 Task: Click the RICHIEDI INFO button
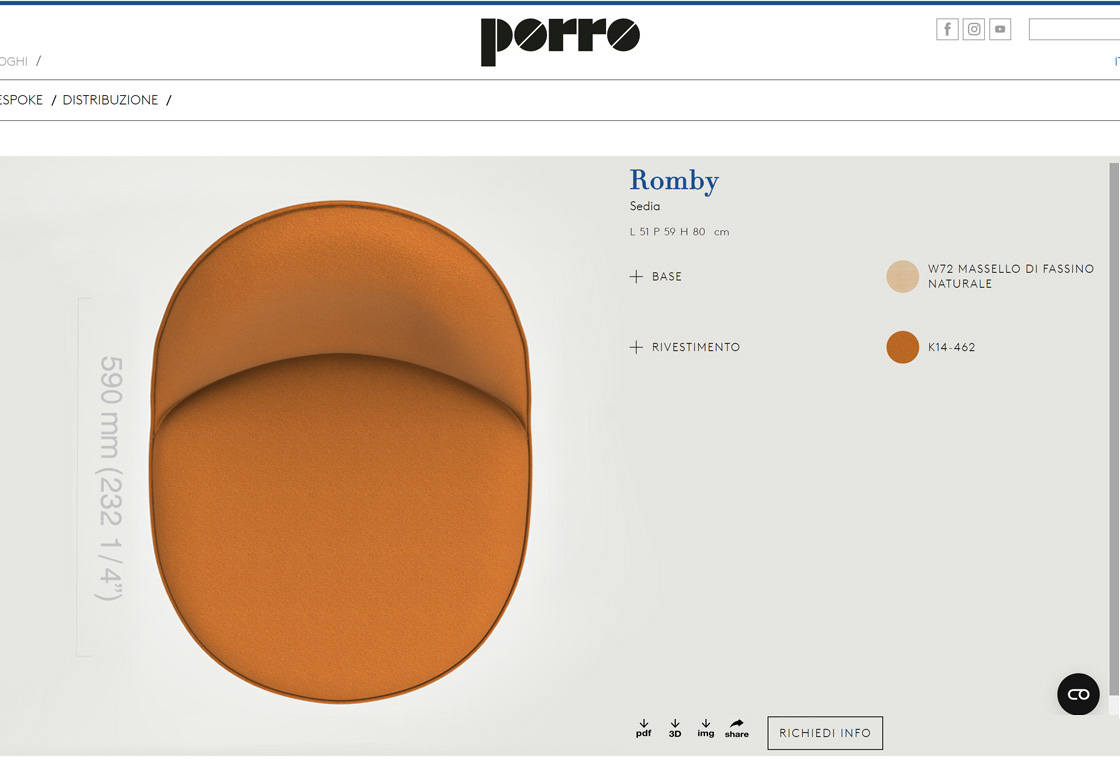[x=825, y=733]
